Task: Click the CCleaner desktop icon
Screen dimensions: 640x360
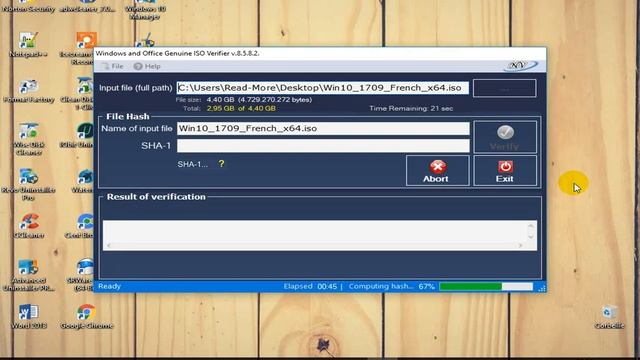Action: (x=28, y=226)
